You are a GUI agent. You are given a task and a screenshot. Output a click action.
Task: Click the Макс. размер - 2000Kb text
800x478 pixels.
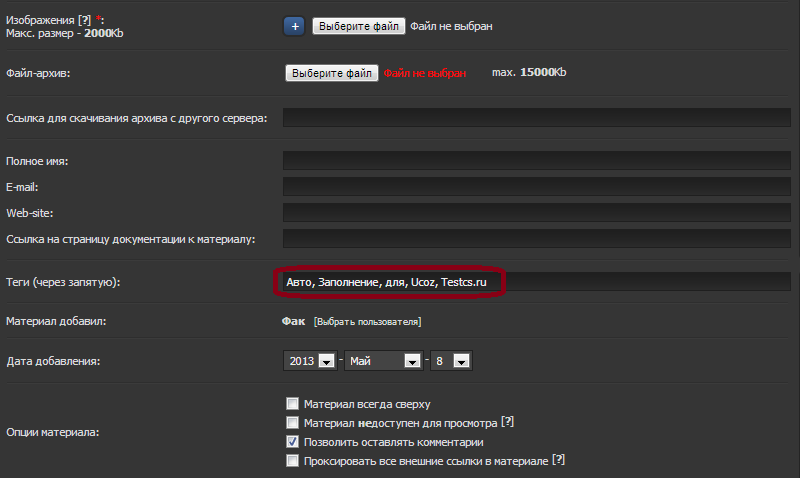coord(65,33)
